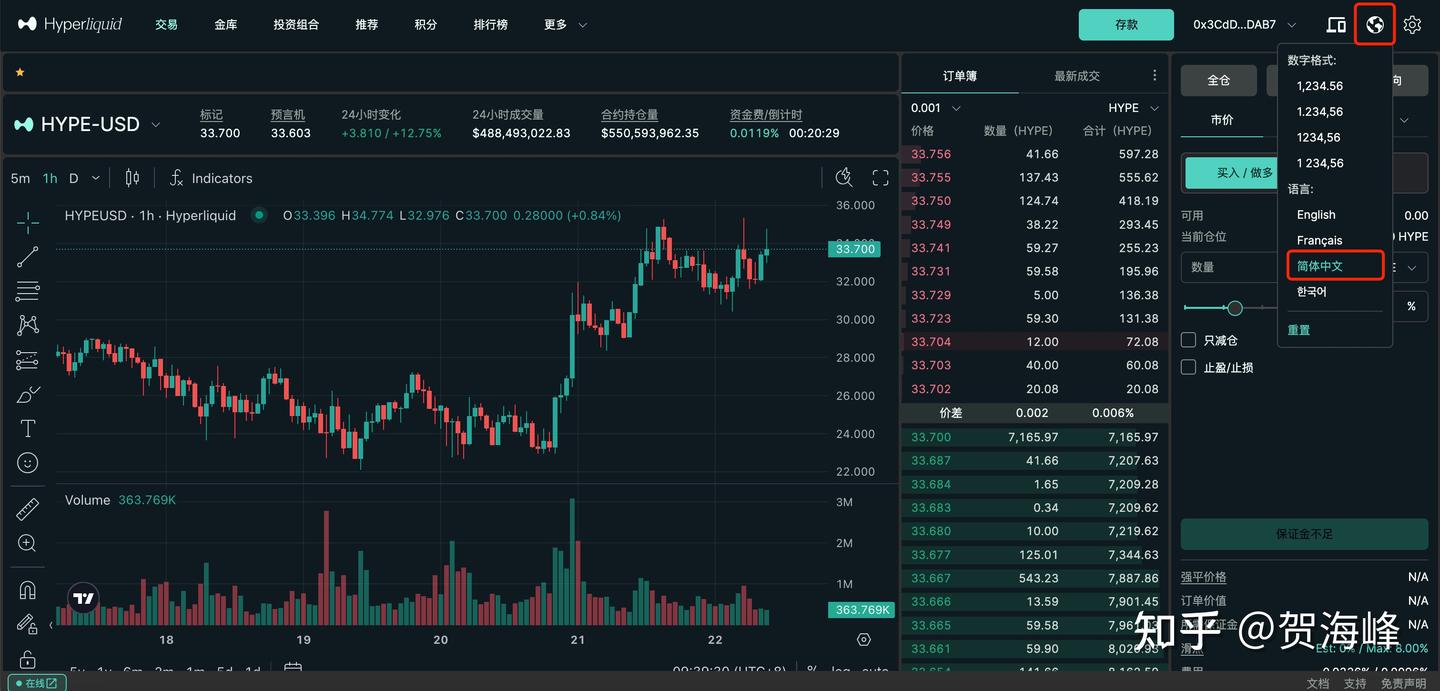
Task: Choose 简体中文 language
Action: click(x=1320, y=266)
